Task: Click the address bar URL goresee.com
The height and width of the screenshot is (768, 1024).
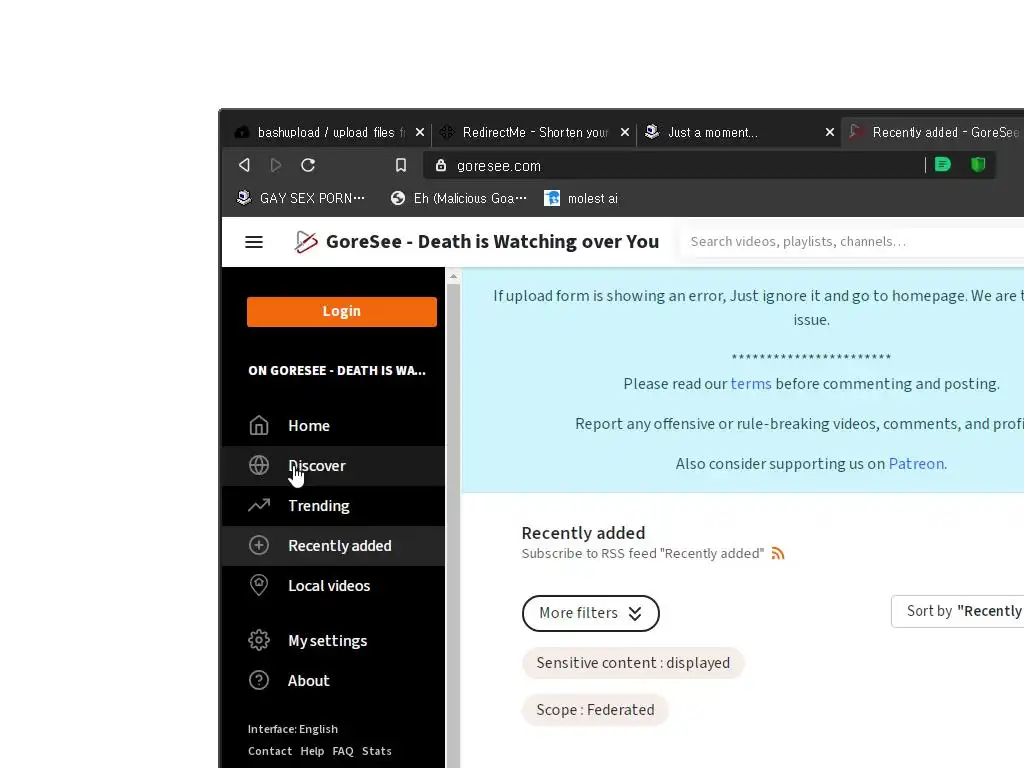Action: coord(499,166)
